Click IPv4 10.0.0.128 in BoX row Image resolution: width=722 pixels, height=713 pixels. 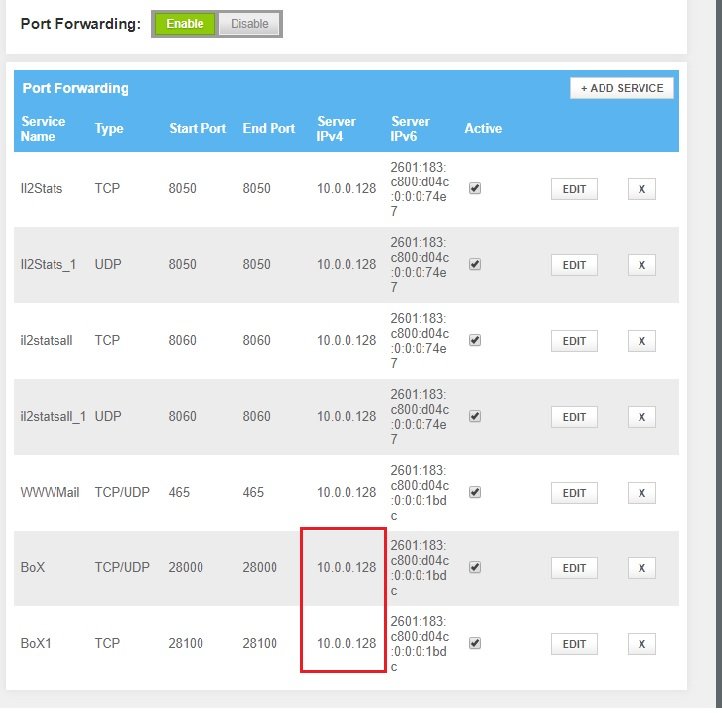click(346, 567)
